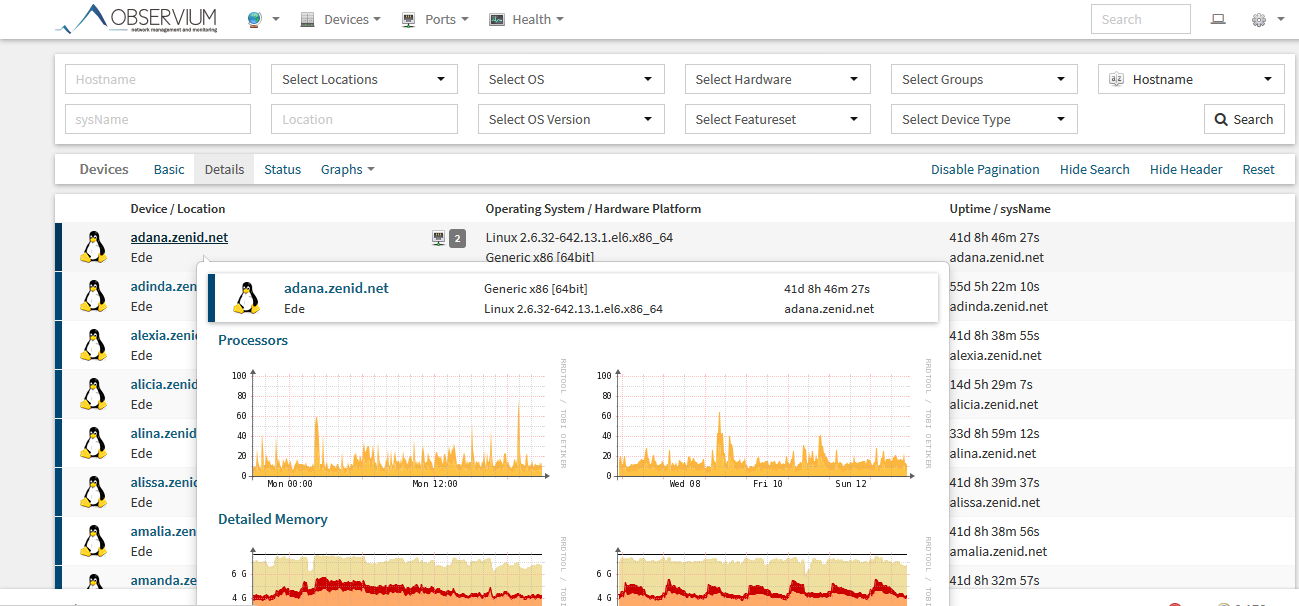
Task: Click uptime value 41d 8h 39m 37s
Action: click(x=995, y=483)
